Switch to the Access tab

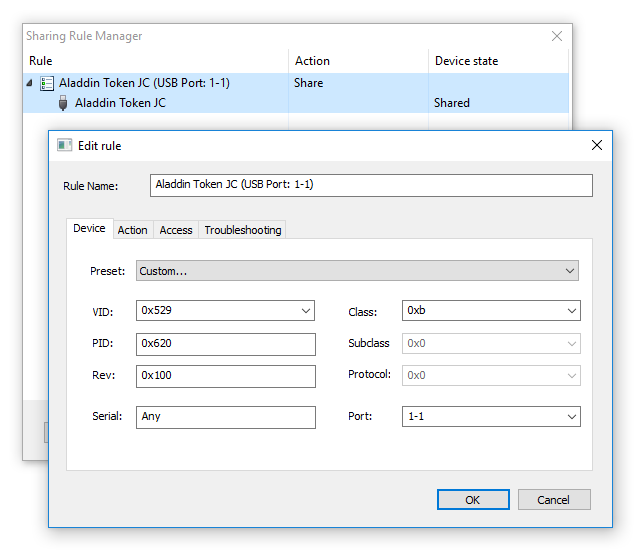176,230
